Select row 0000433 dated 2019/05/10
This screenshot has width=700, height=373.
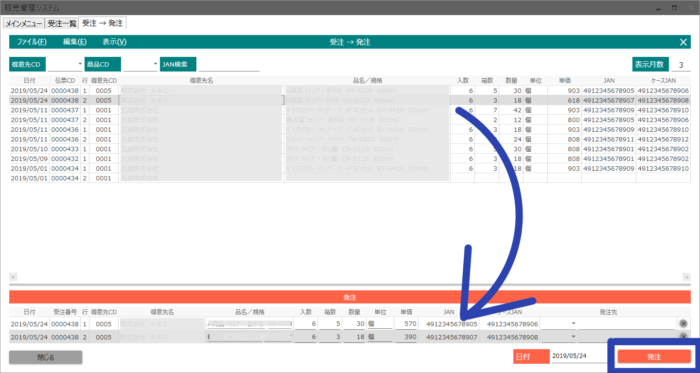coord(350,149)
